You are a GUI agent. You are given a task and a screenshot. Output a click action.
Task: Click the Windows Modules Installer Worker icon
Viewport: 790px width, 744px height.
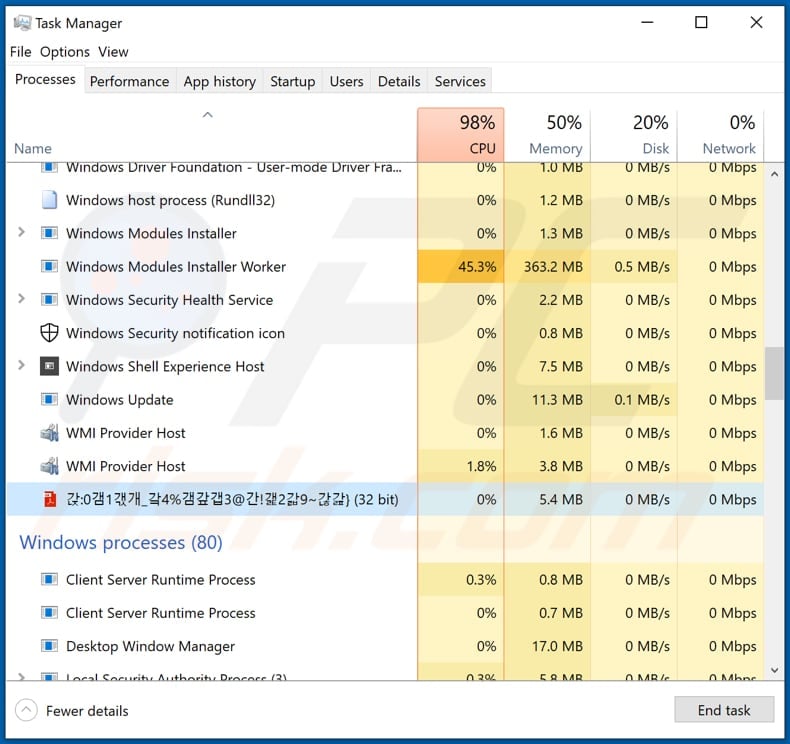pyautogui.click(x=49, y=266)
